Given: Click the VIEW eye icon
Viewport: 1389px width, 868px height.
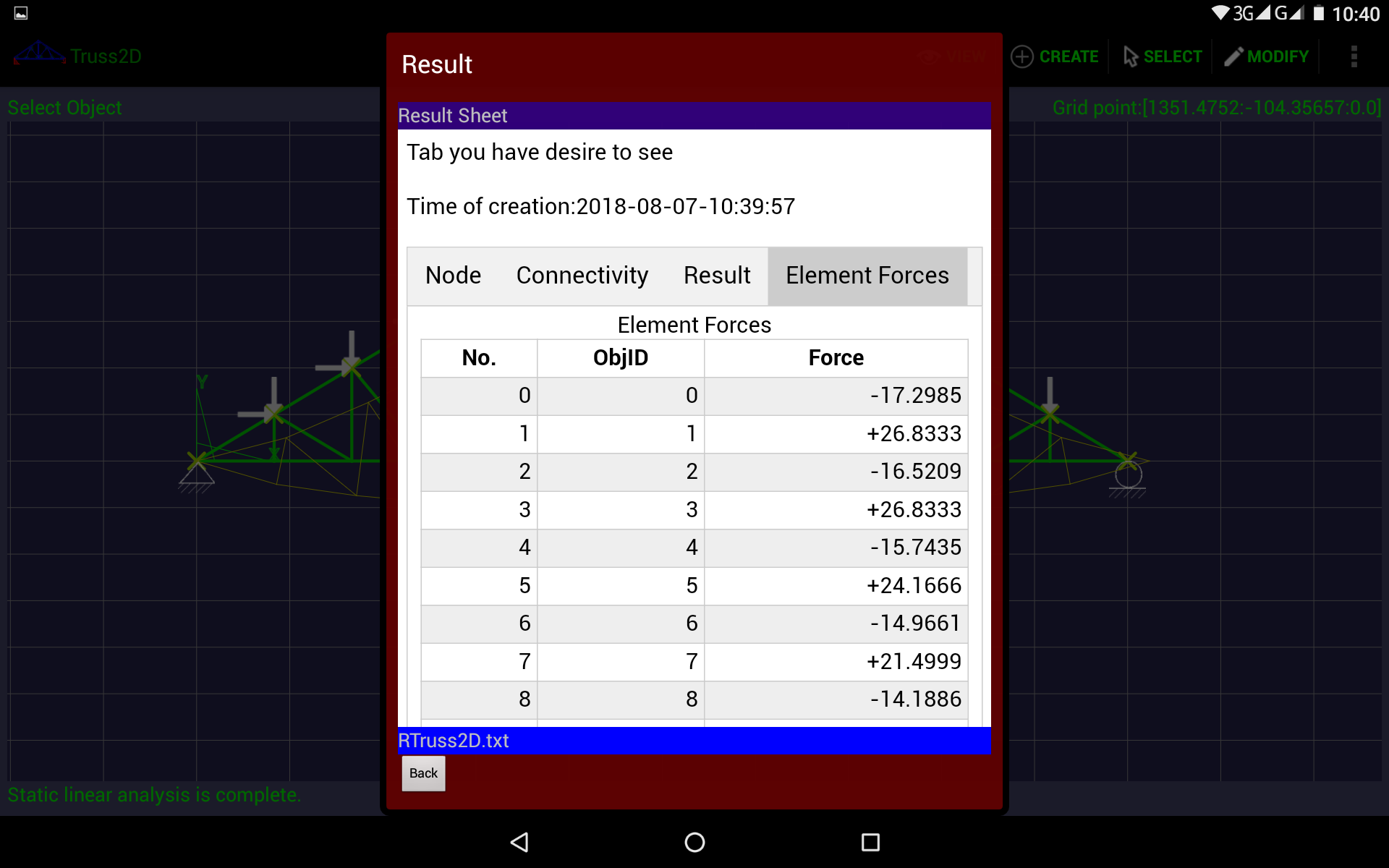Looking at the screenshot, I should click(930, 56).
